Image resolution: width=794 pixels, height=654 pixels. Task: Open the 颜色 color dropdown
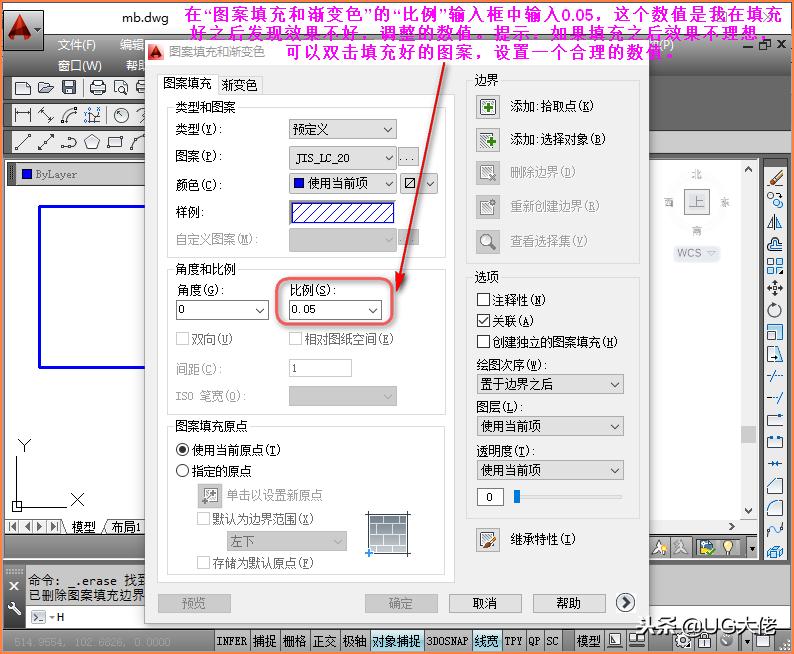pyautogui.click(x=342, y=183)
